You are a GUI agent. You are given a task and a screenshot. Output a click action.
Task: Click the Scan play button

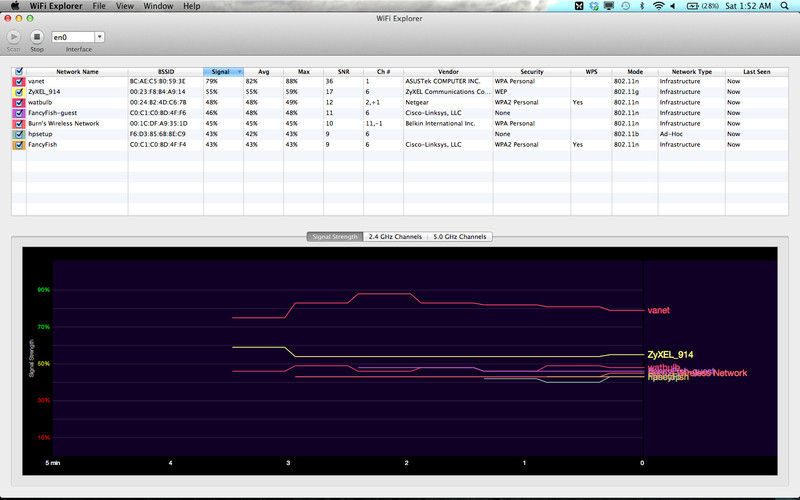coord(14,37)
